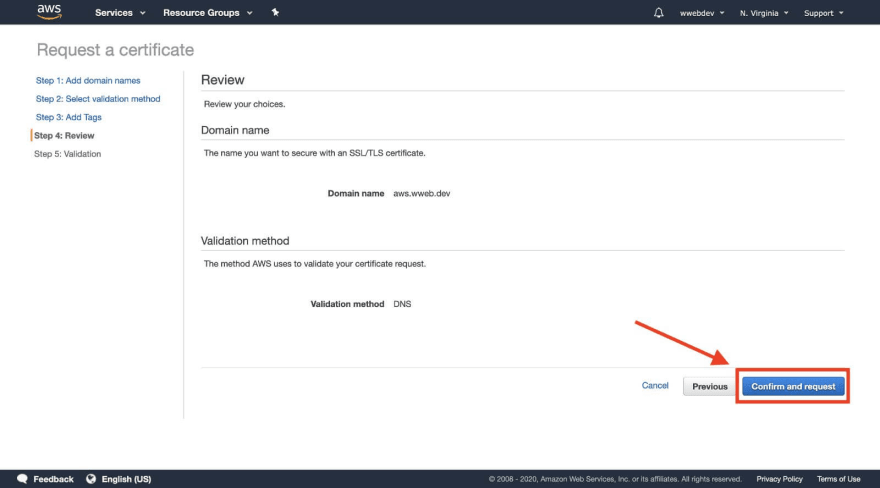Image resolution: width=880 pixels, height=488 pixels.
Task: Expand the Resource Groups dropdown
Action: (208, 12)
